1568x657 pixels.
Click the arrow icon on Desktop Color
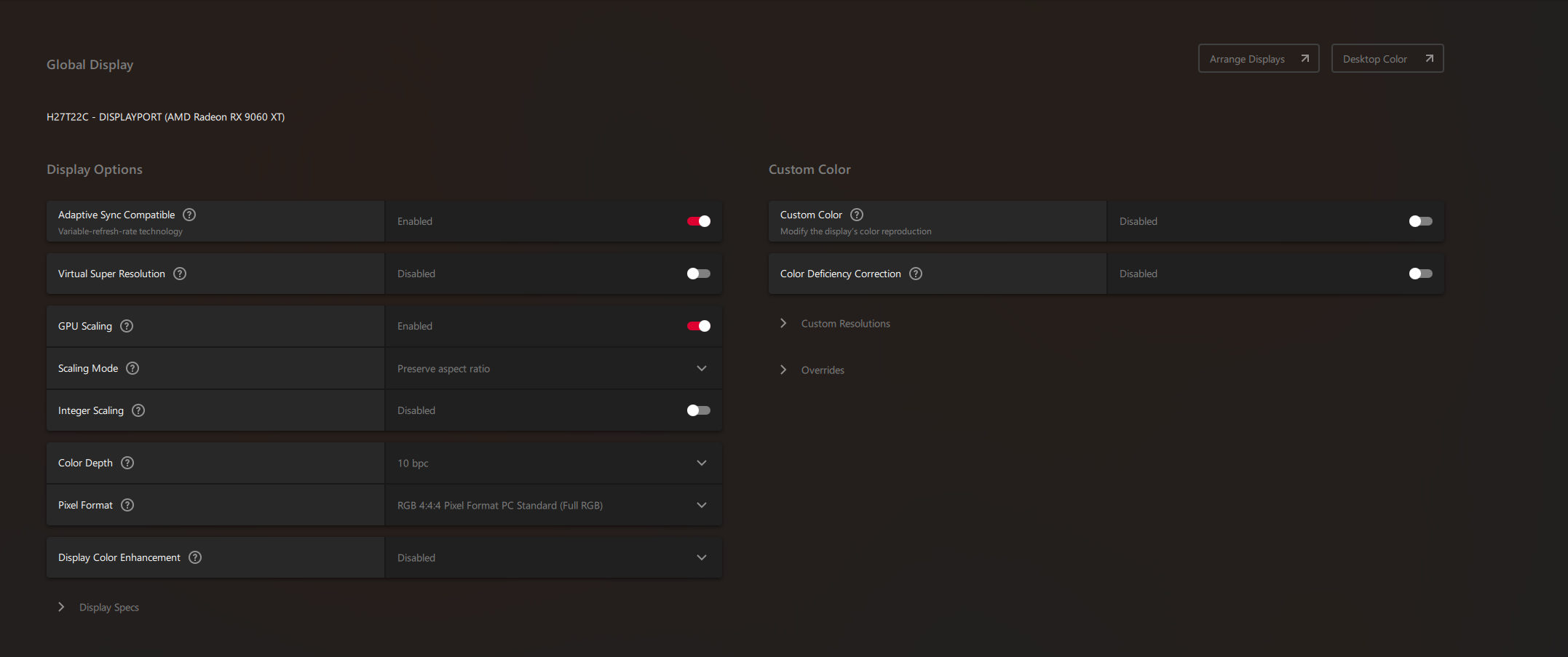tap(1430, 59)
